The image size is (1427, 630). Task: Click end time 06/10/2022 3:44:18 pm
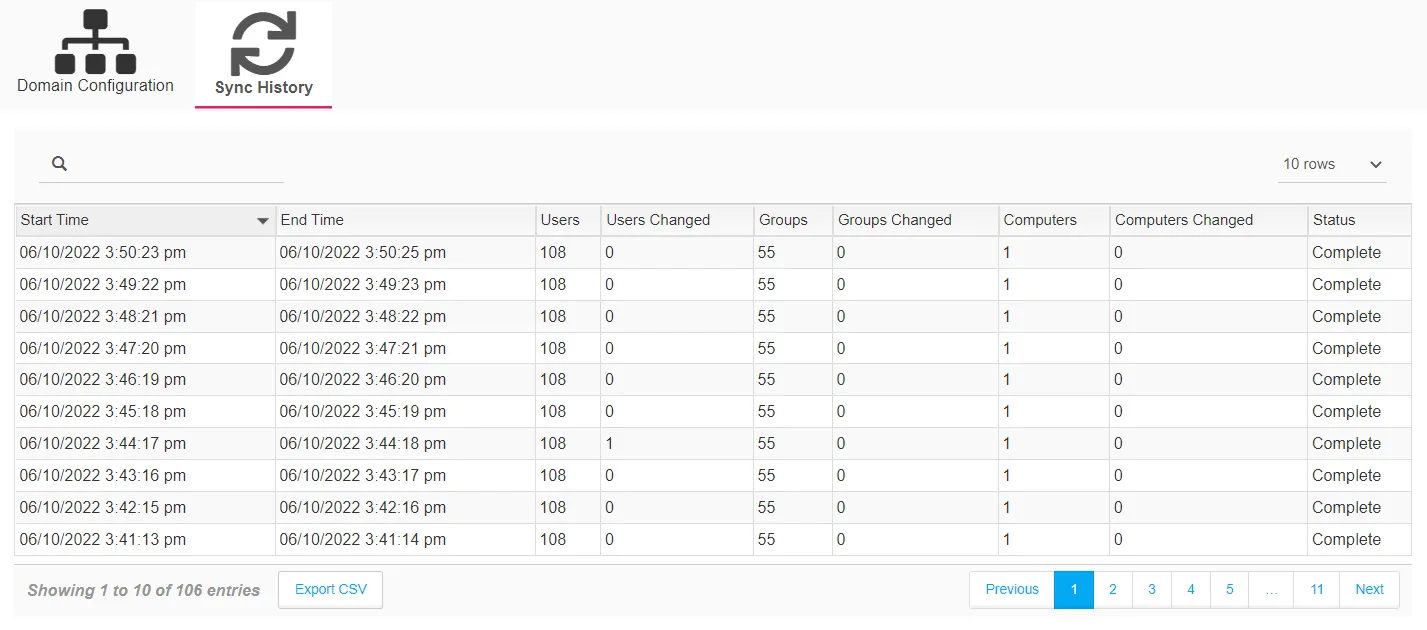[363, 444]
